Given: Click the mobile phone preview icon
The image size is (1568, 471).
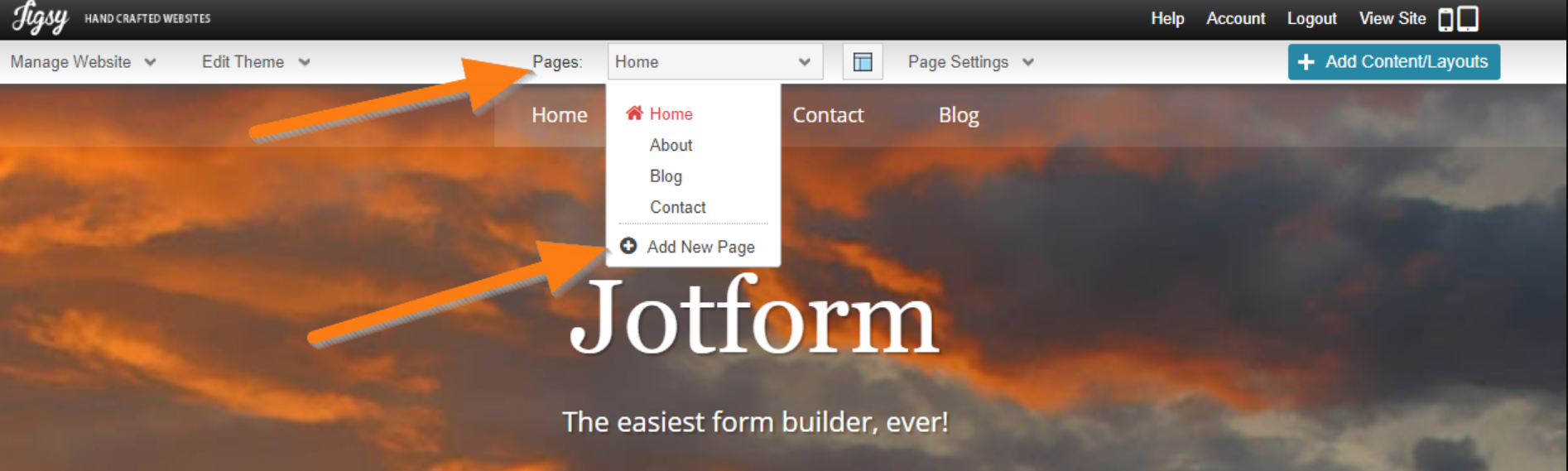Looking at the screenshot, I should (1445, 19).
